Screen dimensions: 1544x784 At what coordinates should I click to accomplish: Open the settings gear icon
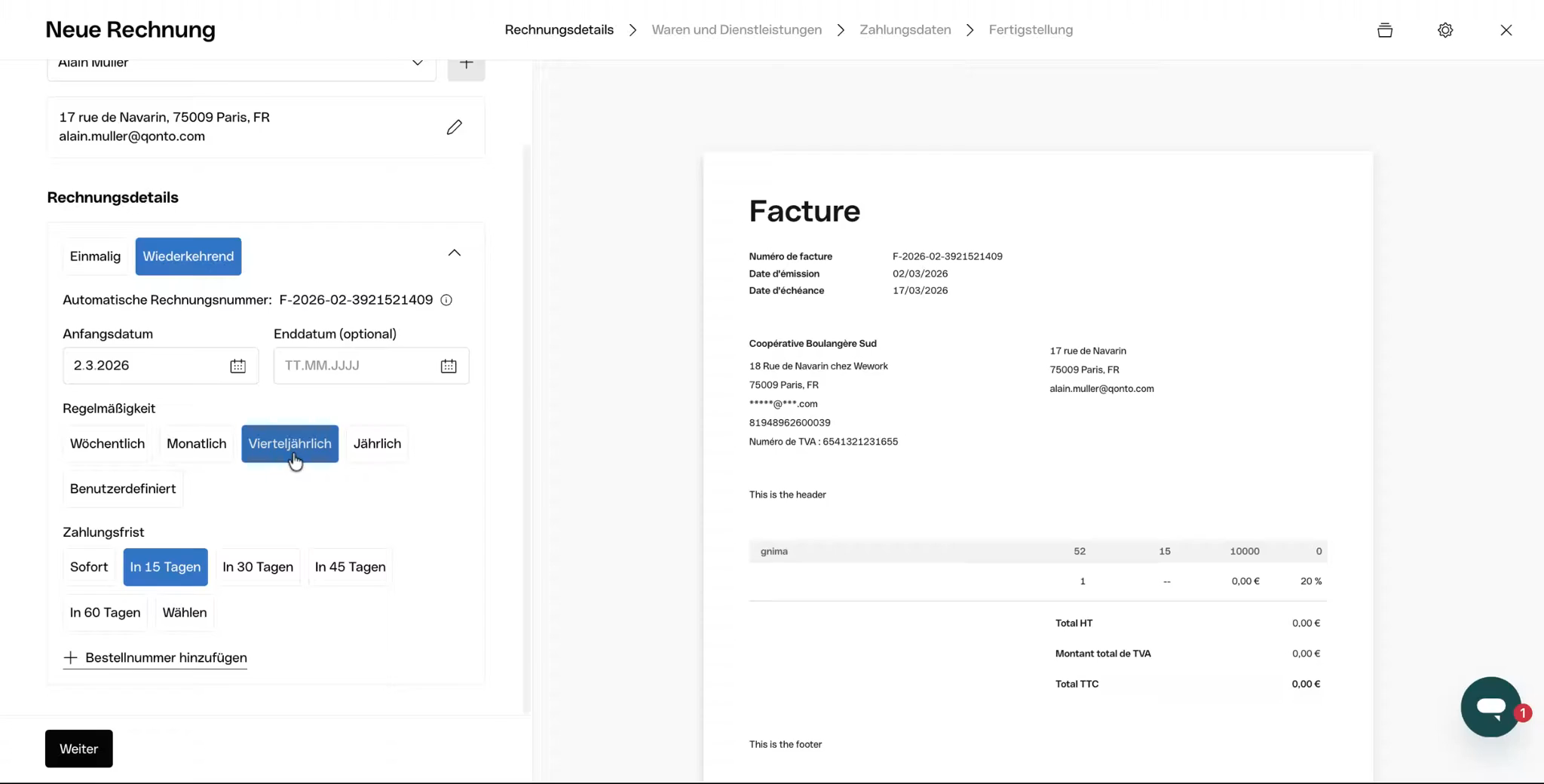pyautogui.click(x=1444, y=30)
